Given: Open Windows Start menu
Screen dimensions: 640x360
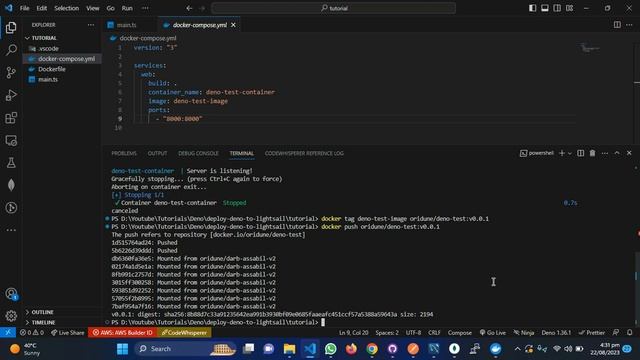Looking at the screenshot, I should tap(122, 349).
